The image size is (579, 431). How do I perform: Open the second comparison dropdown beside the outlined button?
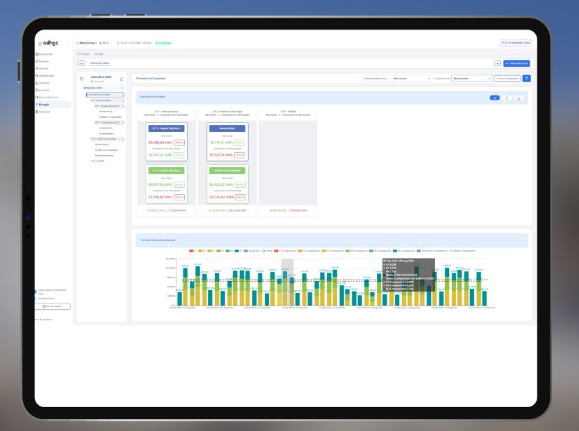click(x=472, y=78)
